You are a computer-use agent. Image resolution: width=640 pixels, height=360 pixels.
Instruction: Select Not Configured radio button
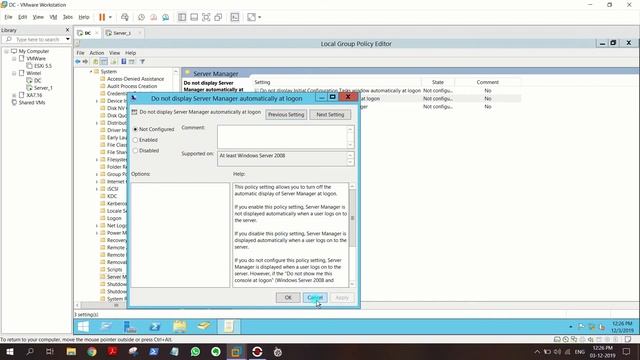pos(135,129)
